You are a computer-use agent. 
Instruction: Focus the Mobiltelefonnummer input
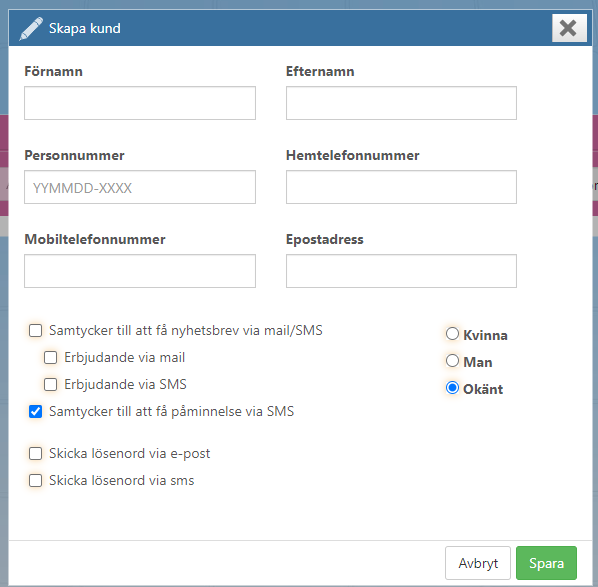point(140,271)
